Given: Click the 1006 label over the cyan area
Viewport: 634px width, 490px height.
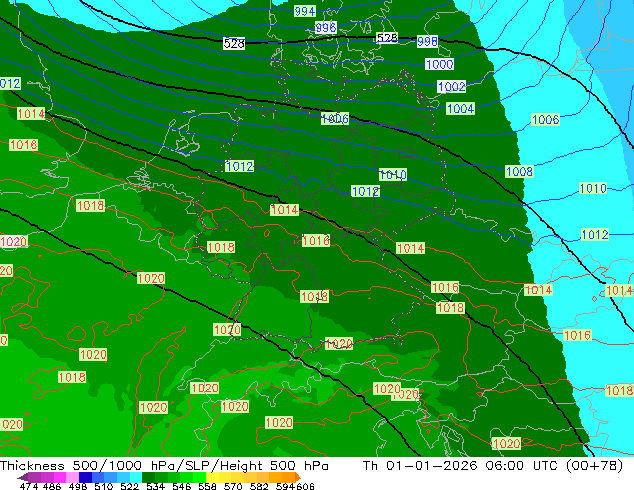Looking at the screenshot, I should pyautogui.click(x=545, y=120).
